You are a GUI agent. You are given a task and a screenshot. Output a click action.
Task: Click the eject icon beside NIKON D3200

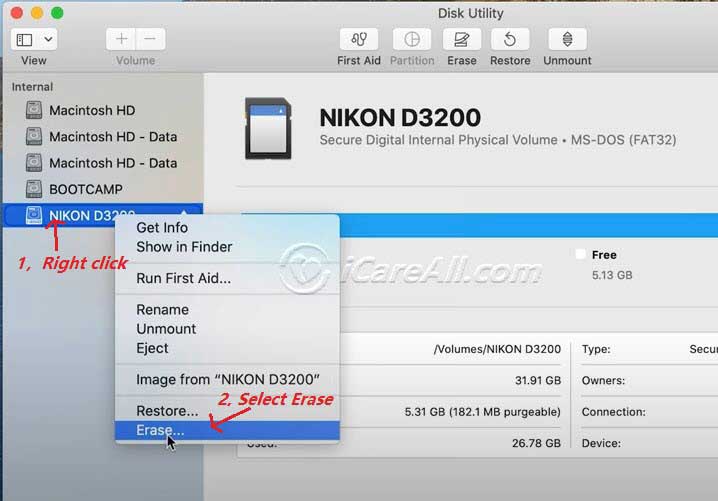[x=184, y=212]
